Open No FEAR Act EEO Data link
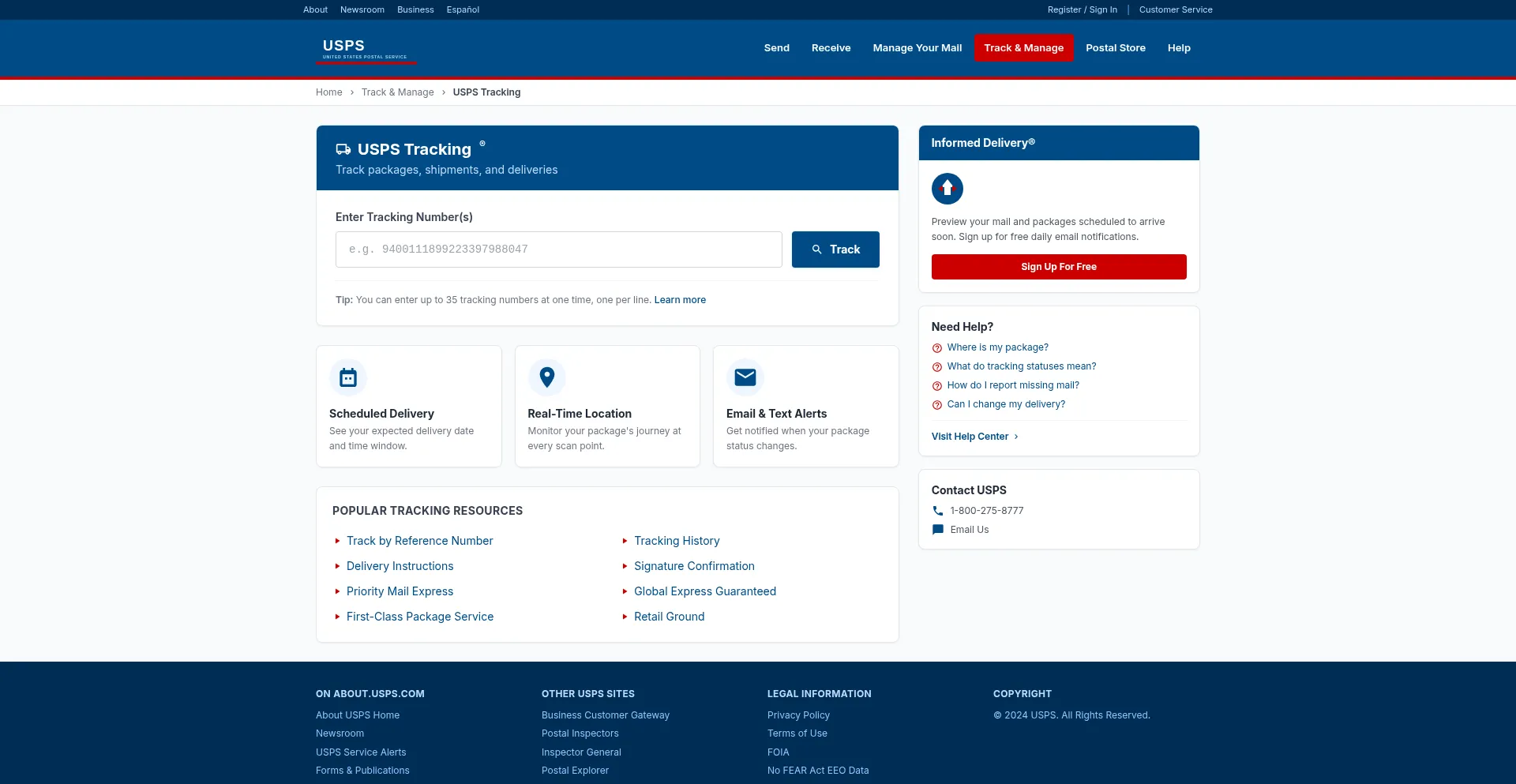1516x784 pixels. tap(818, 771)
